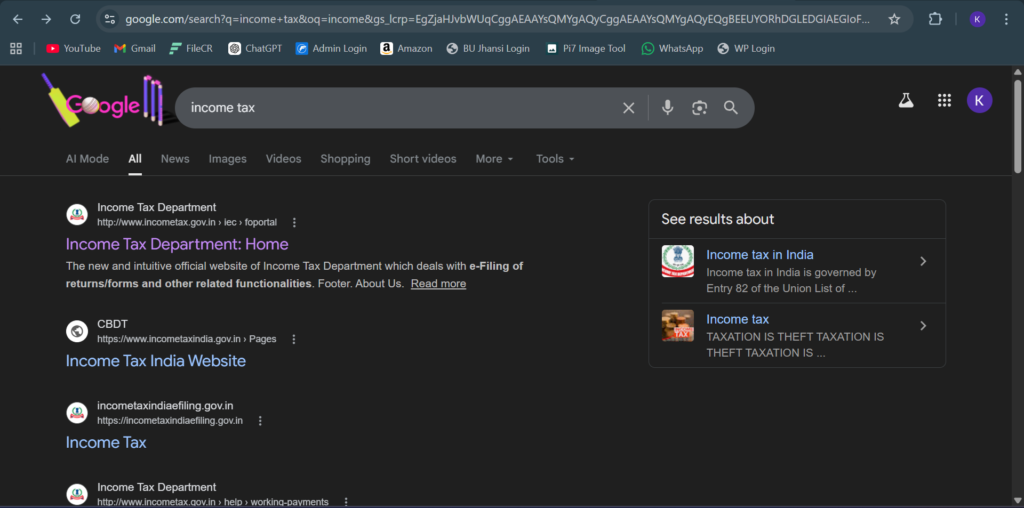Click the voice search microphone icon

click(667, 108)
